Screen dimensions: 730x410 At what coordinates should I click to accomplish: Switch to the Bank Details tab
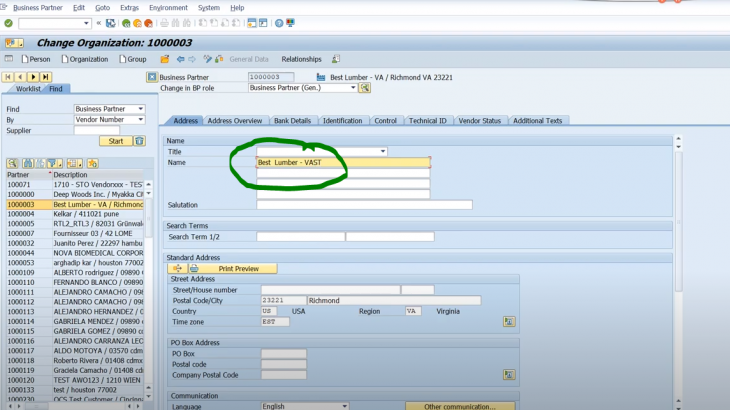pos(293,121)
